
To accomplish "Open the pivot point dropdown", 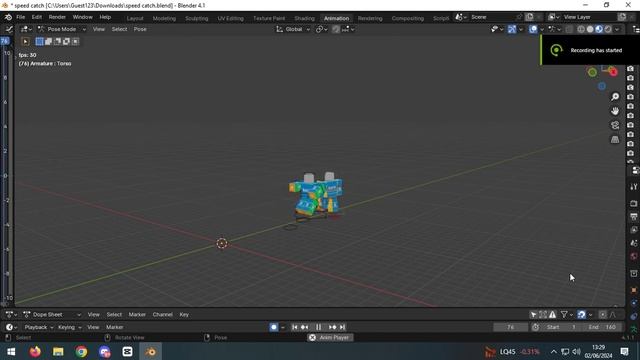I will 322,29.
